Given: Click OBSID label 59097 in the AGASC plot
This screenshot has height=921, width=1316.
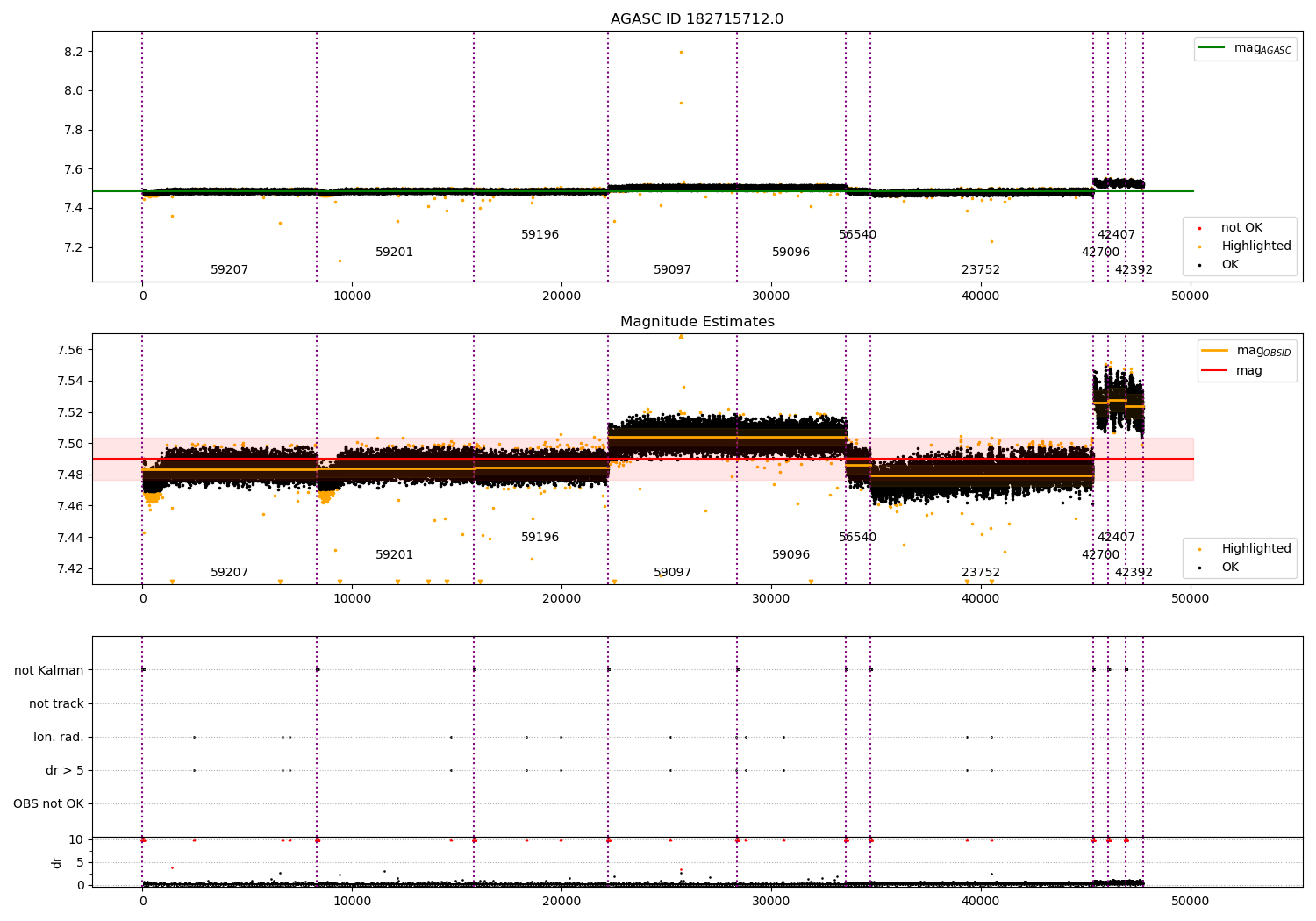Looking at the screenshot, I should (673, 270).
